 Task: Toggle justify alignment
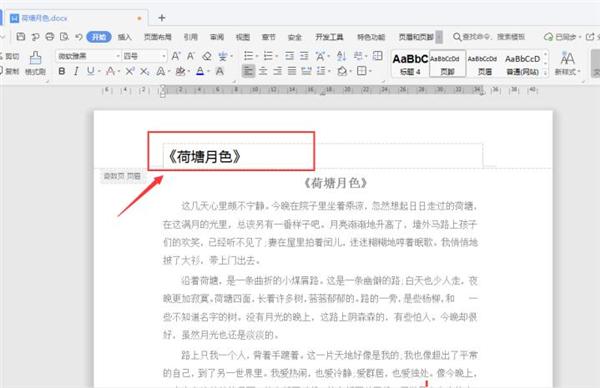pos(292,71)
